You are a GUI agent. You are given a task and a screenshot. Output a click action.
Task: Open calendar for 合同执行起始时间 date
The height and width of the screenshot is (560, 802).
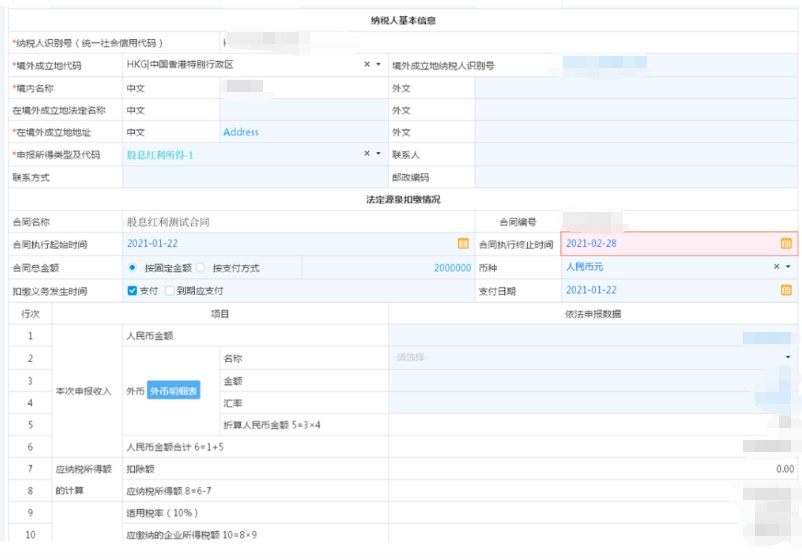pos(463,244)
